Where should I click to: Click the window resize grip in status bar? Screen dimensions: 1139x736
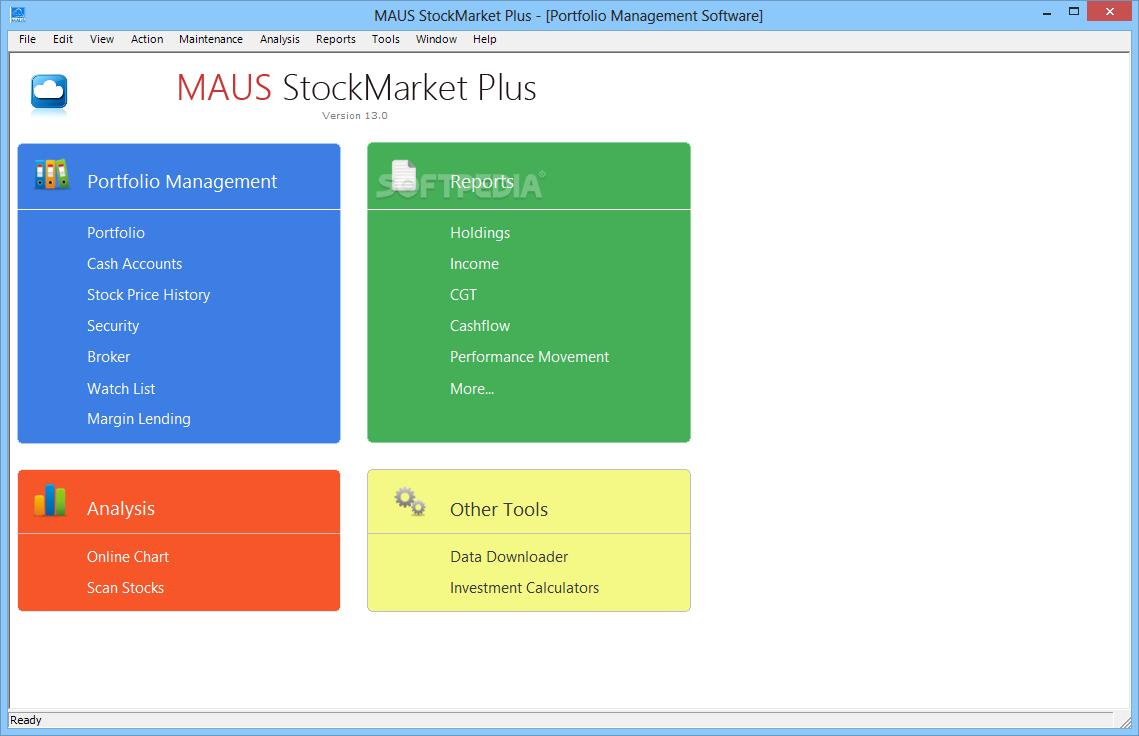pos(1125,721)
